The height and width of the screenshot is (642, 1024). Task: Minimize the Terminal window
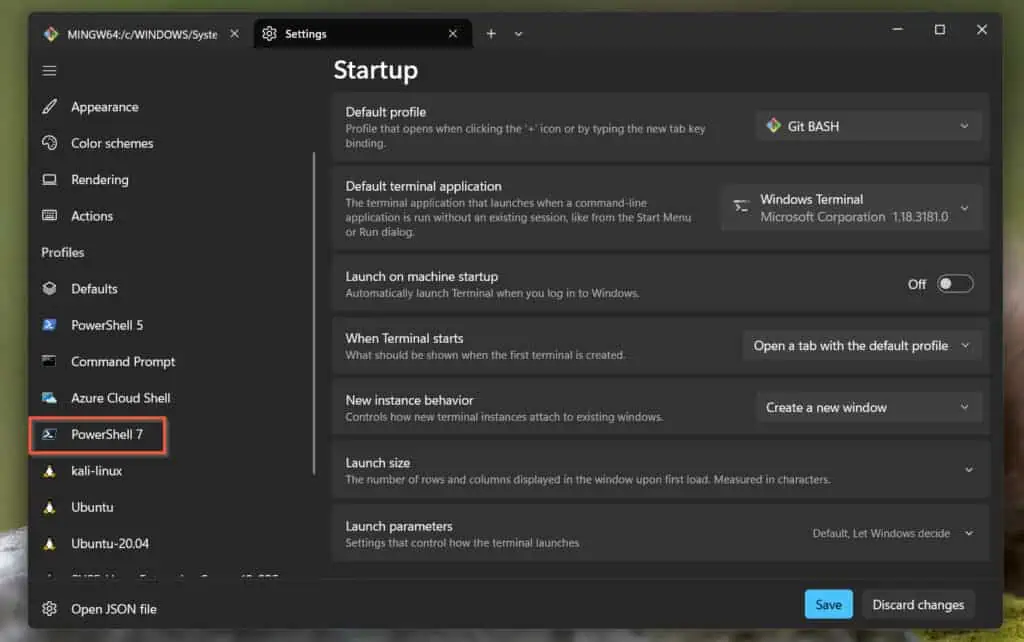(897, 29)
